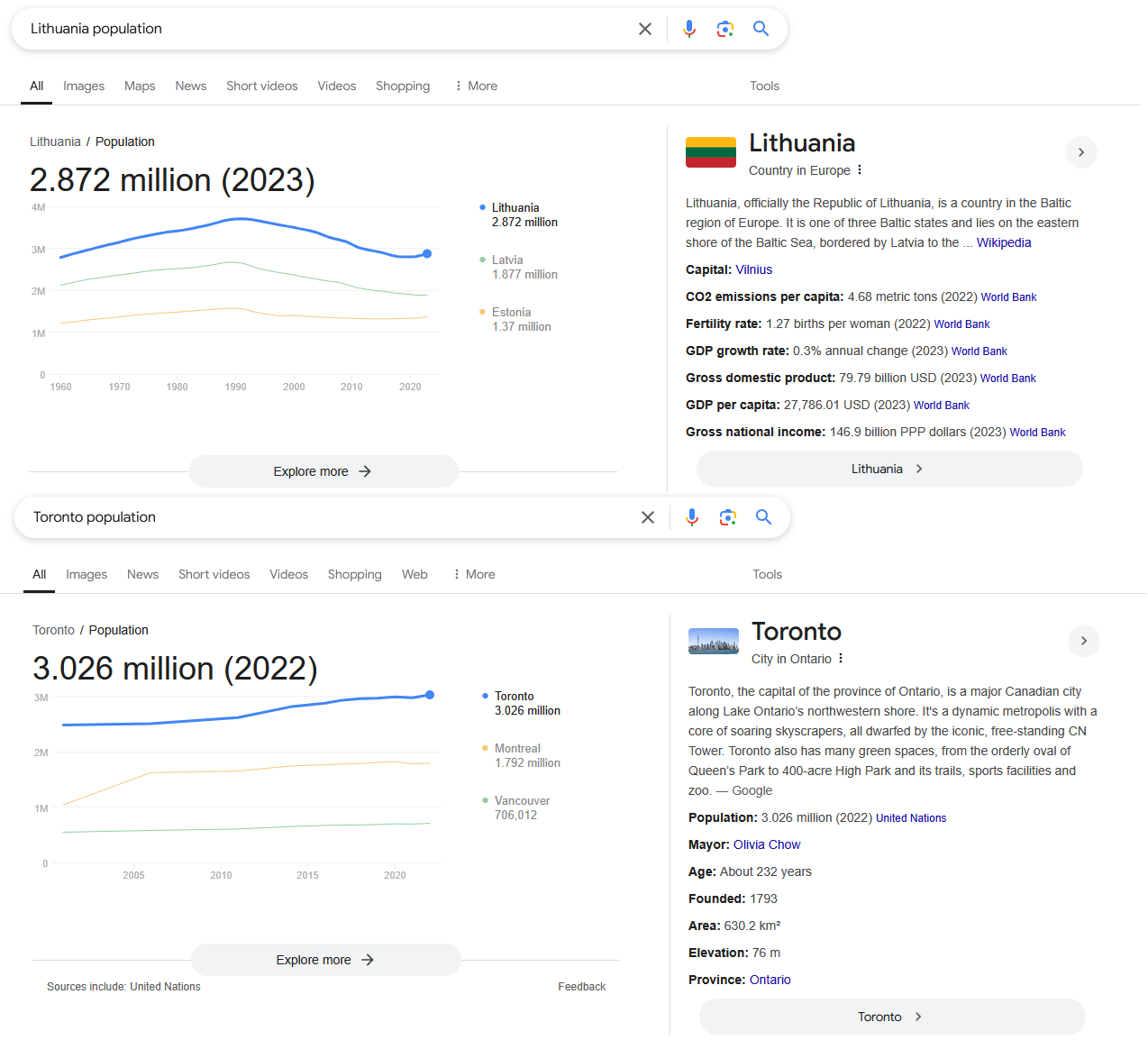Select Short videos tab in Lithuania results
Image resolution: width=1148 pixels, height=1040 pixels.
coord(262,86)
